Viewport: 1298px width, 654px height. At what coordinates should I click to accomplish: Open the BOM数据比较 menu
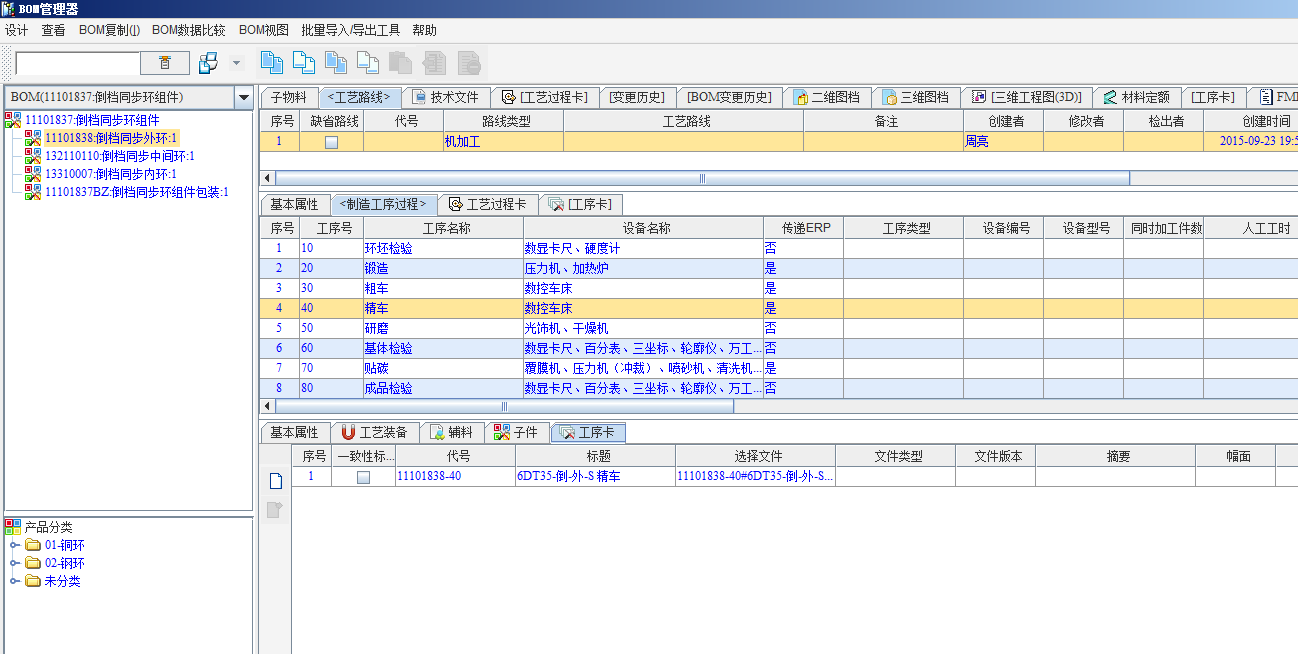188,31
